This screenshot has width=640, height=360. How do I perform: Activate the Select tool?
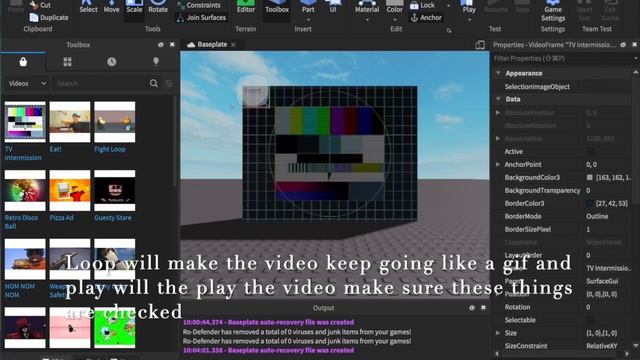[x=88, y=7]
